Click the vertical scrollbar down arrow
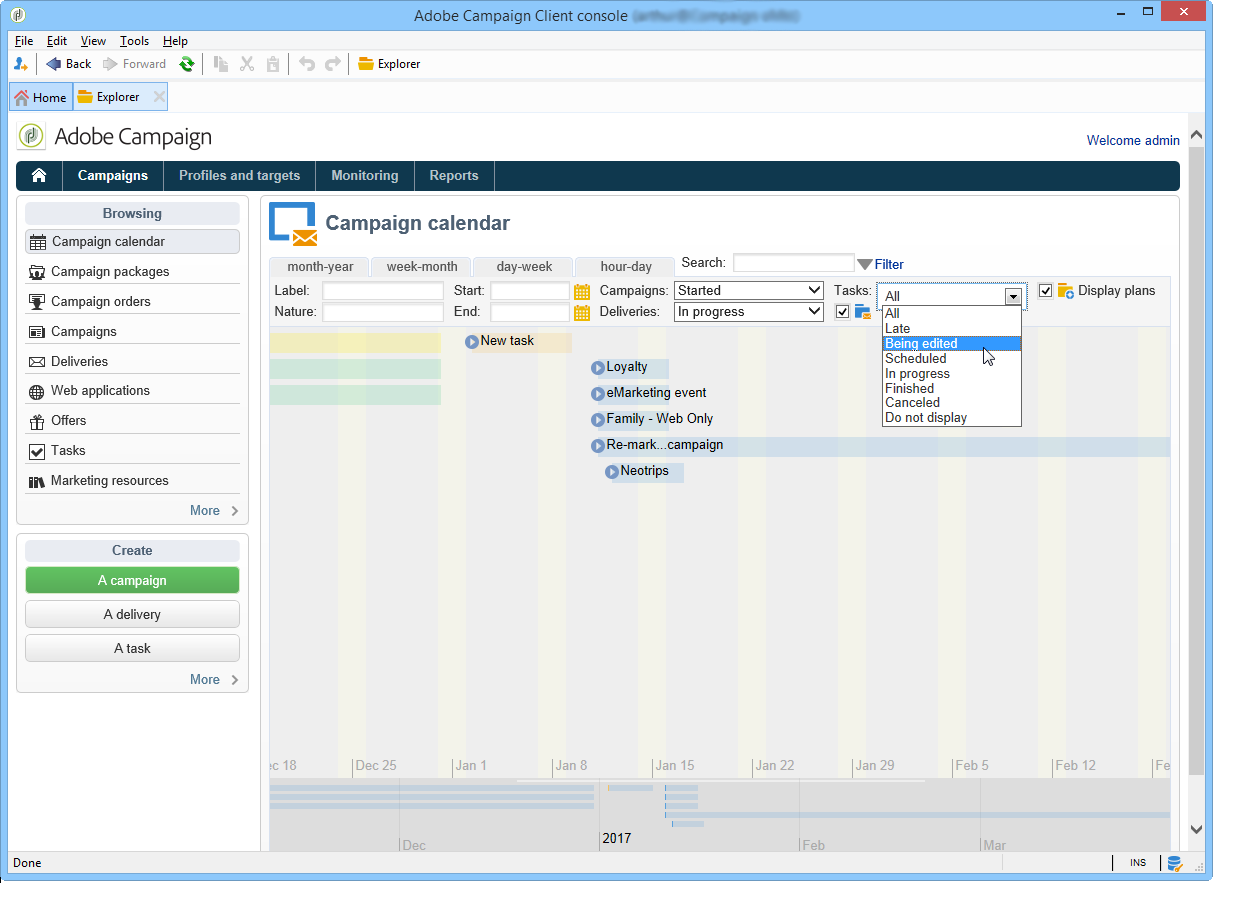Screen dimensions: 1238x913 (x=1197, y=830)
